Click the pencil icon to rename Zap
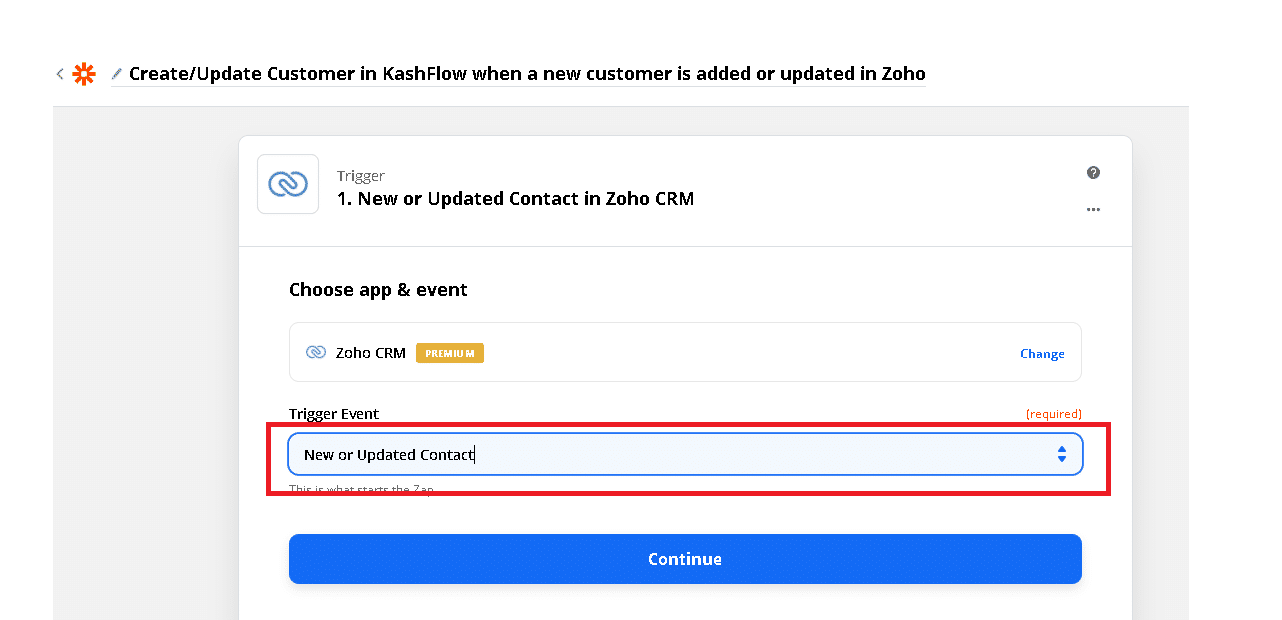 pos(117,74)
